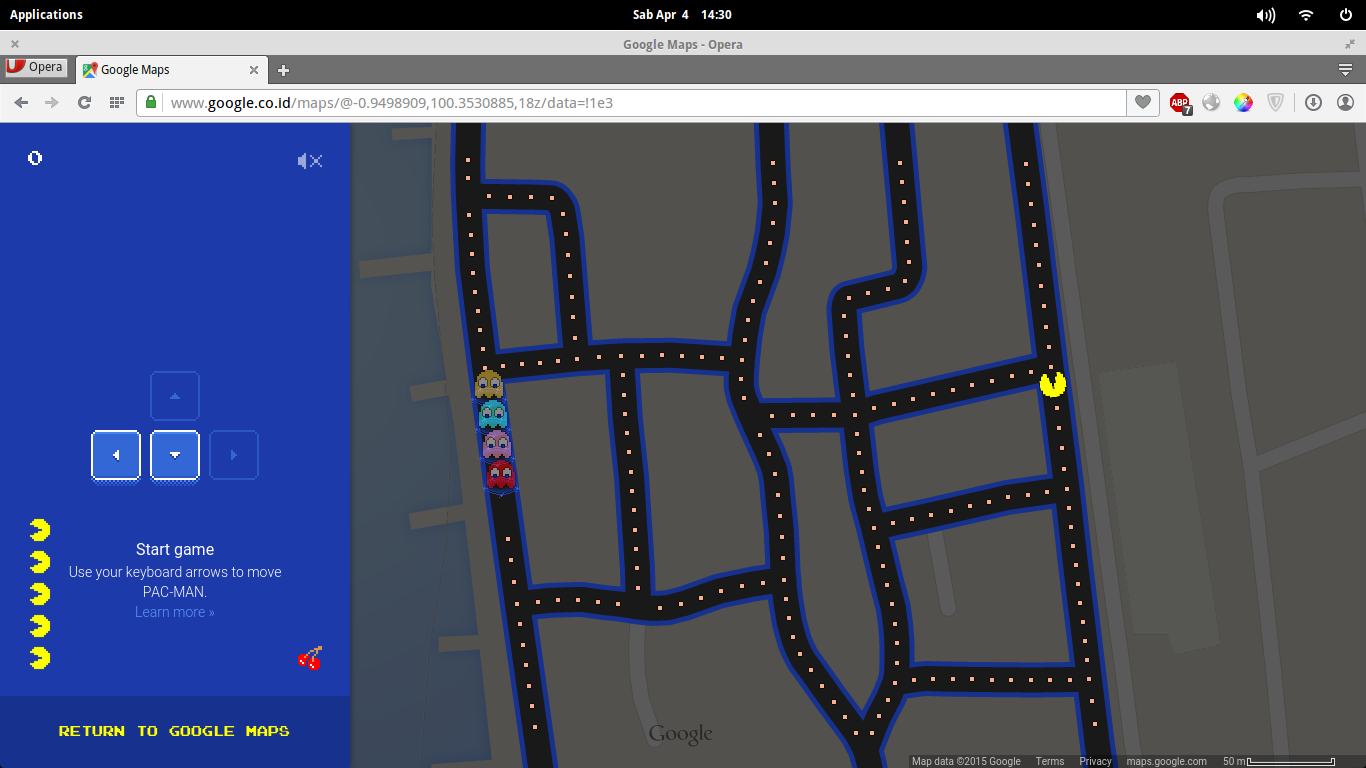Open the Privacy link on map footer
Screen dimensions: 1366x768
[1095, 761]
